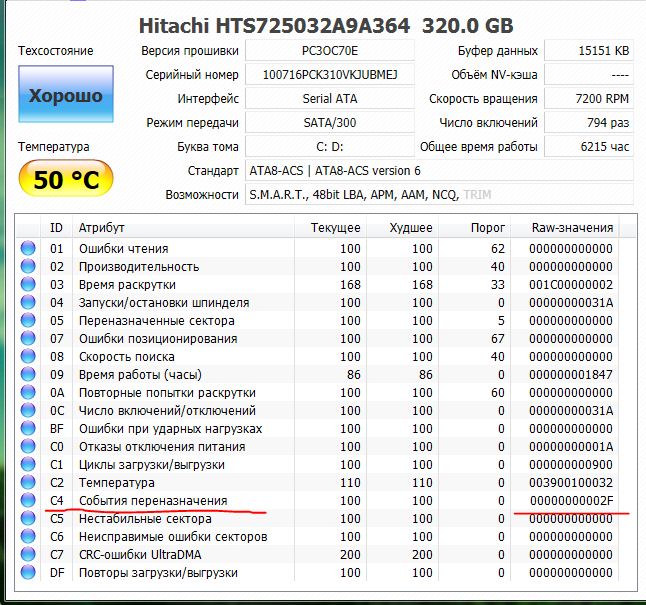Click the SATA/300 transfer mode field
Image resolution: width=646 pixels, height=605 pixels.
330,122
